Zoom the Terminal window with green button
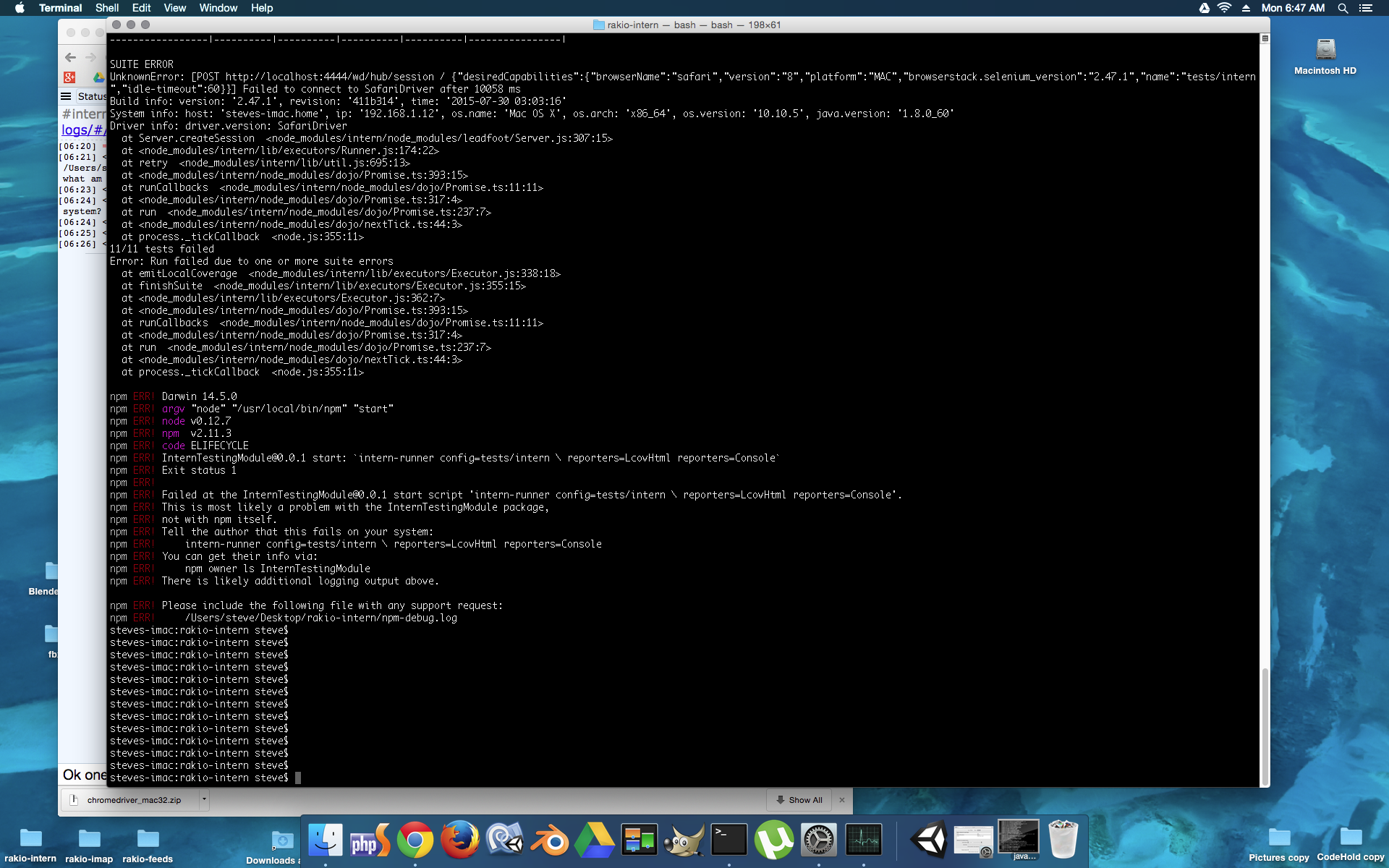 pyautogui.click(x=145, y=25)
